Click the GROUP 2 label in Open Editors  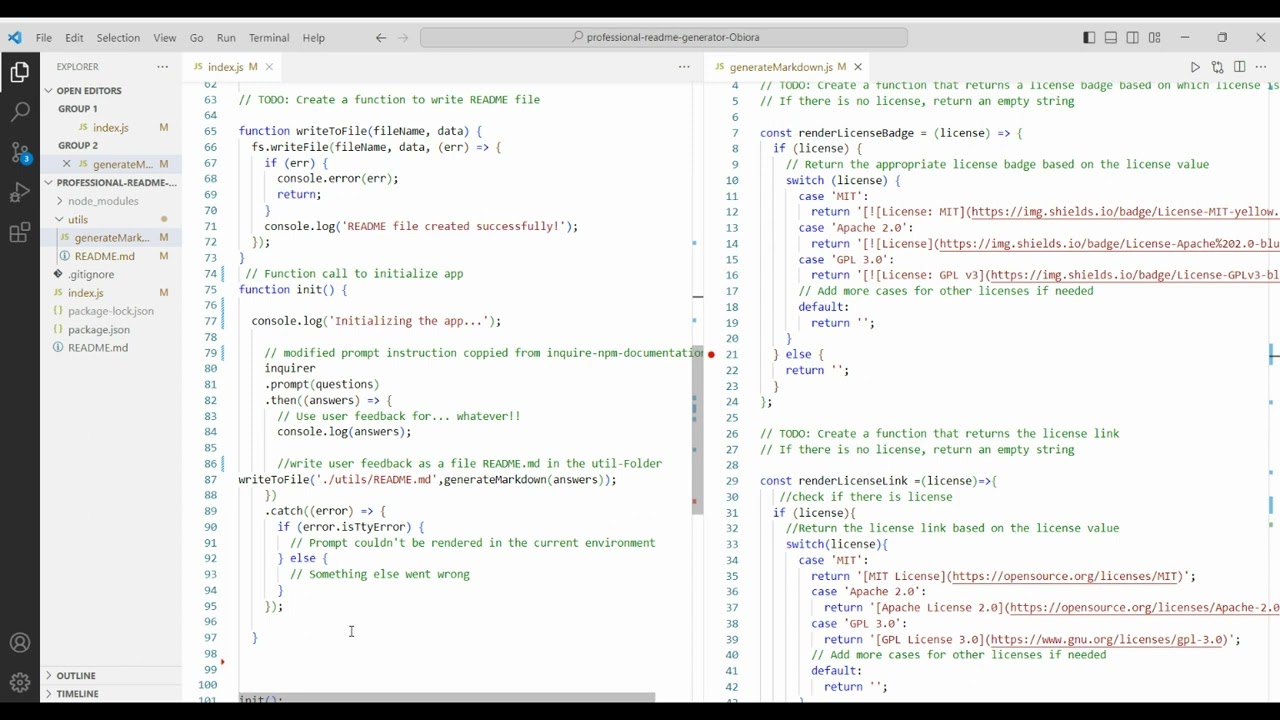[77, 146]
